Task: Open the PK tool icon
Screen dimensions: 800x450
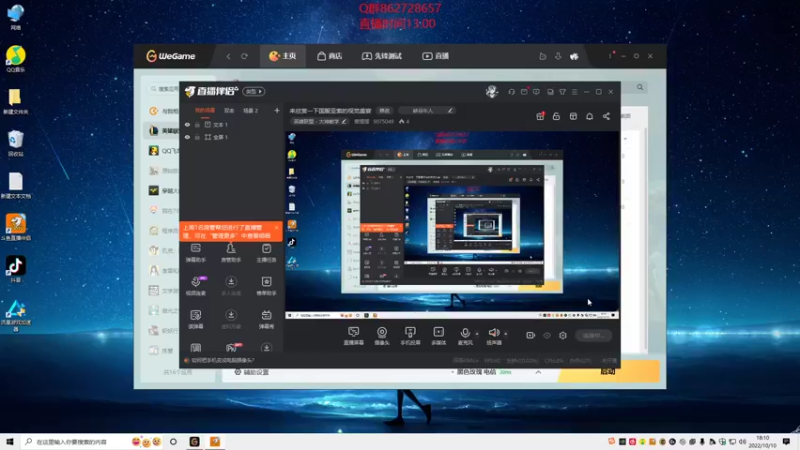Action: [x=232, y=348]
